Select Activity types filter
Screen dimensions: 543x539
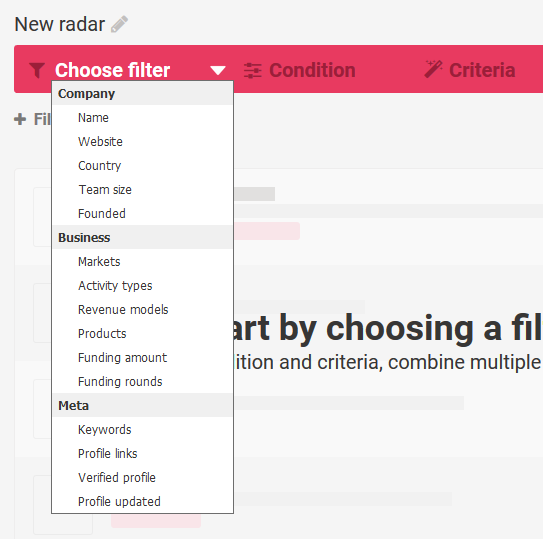pyautogui.click(x=142, y=285)
